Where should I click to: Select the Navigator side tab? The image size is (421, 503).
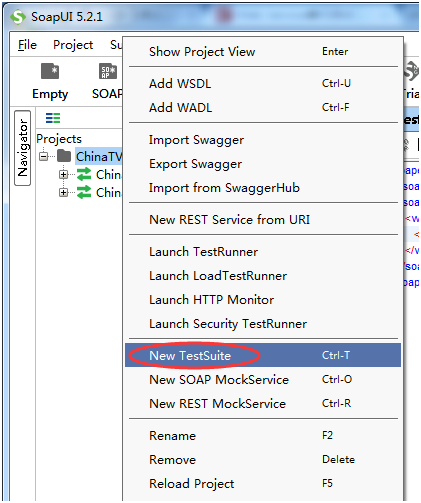(x=23, y=148)
